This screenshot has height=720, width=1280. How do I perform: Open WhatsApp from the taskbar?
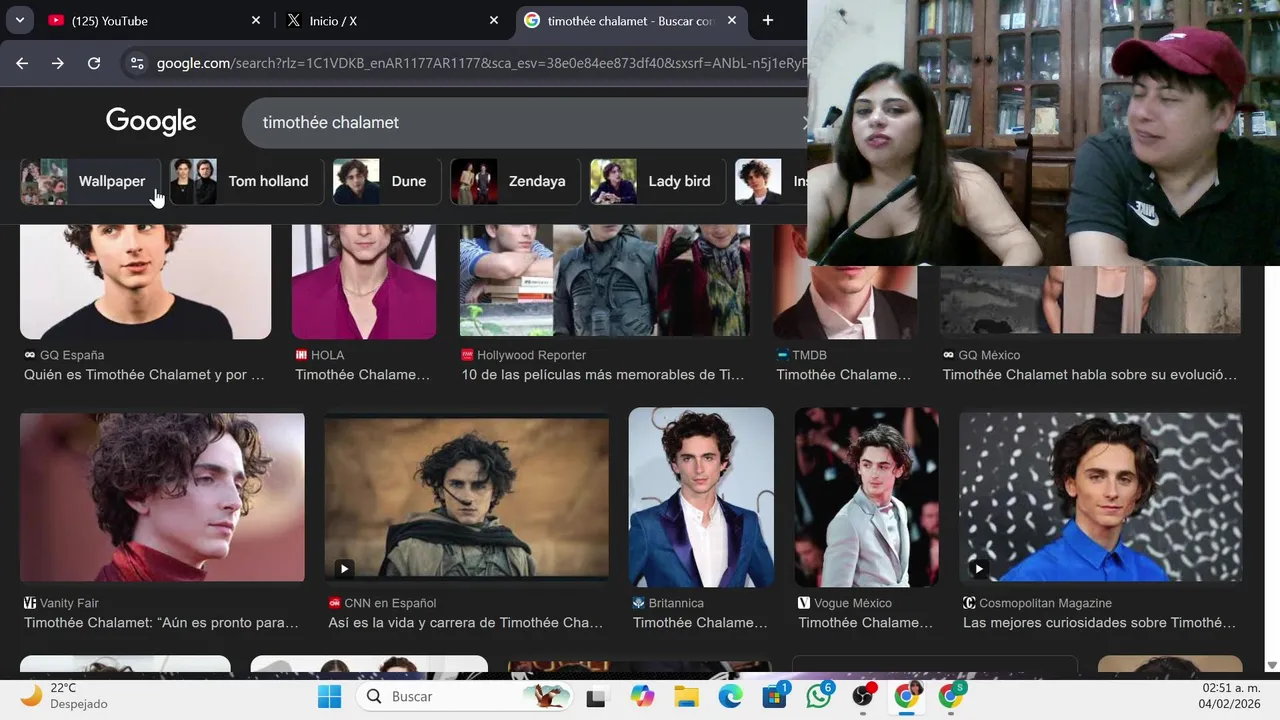819,696
